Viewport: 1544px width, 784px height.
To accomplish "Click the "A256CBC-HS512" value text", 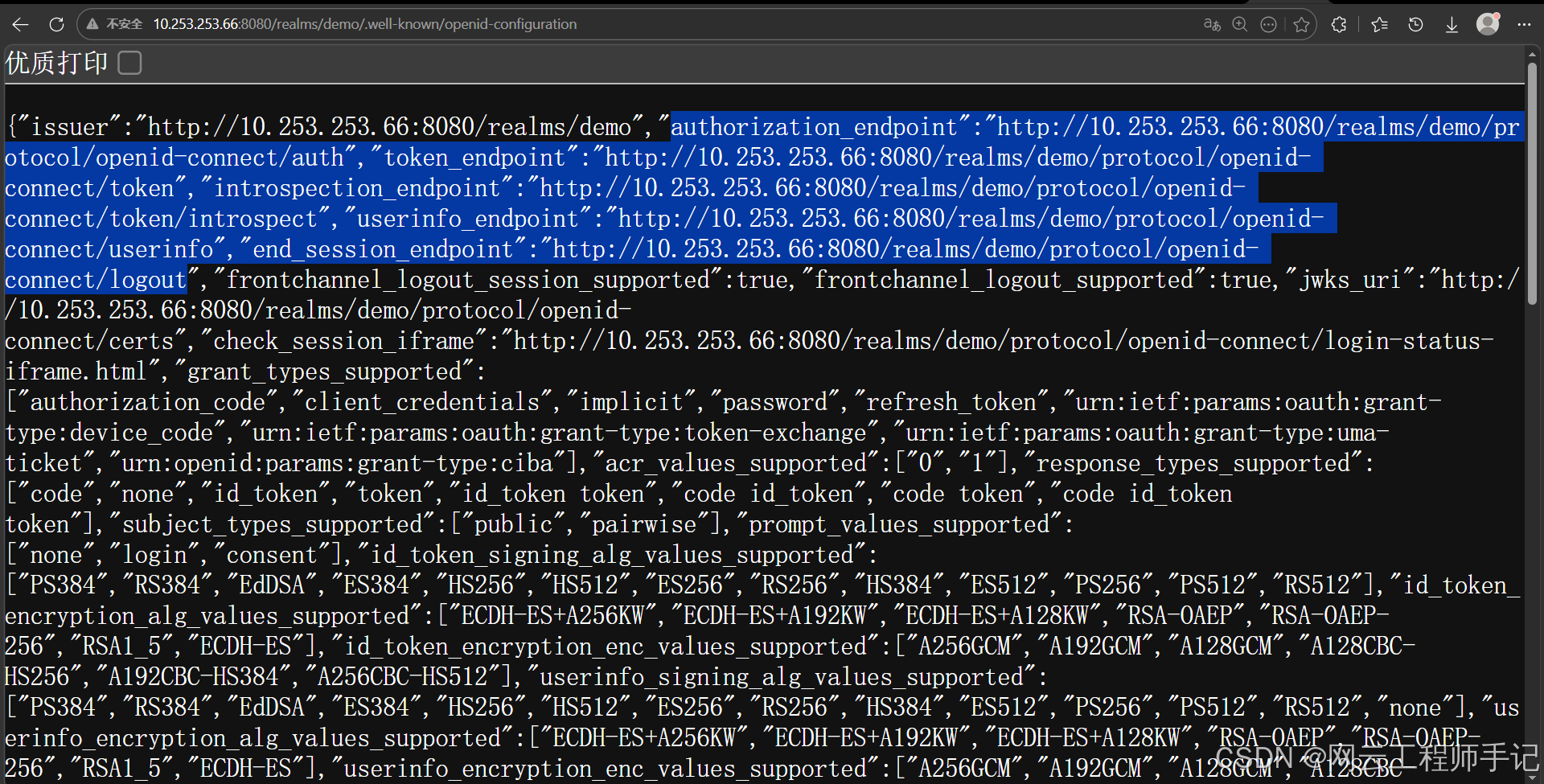I will pyautogui.click(x=403, y=677).
